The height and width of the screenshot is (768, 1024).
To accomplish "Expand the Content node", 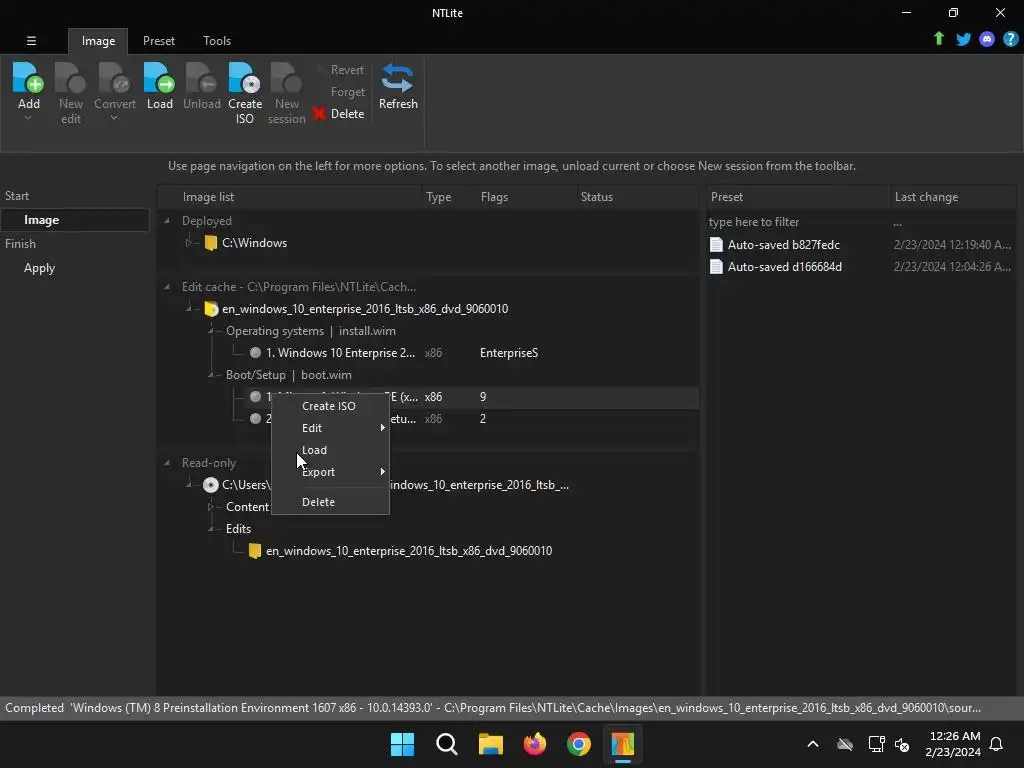I will [x=211, y=507].
